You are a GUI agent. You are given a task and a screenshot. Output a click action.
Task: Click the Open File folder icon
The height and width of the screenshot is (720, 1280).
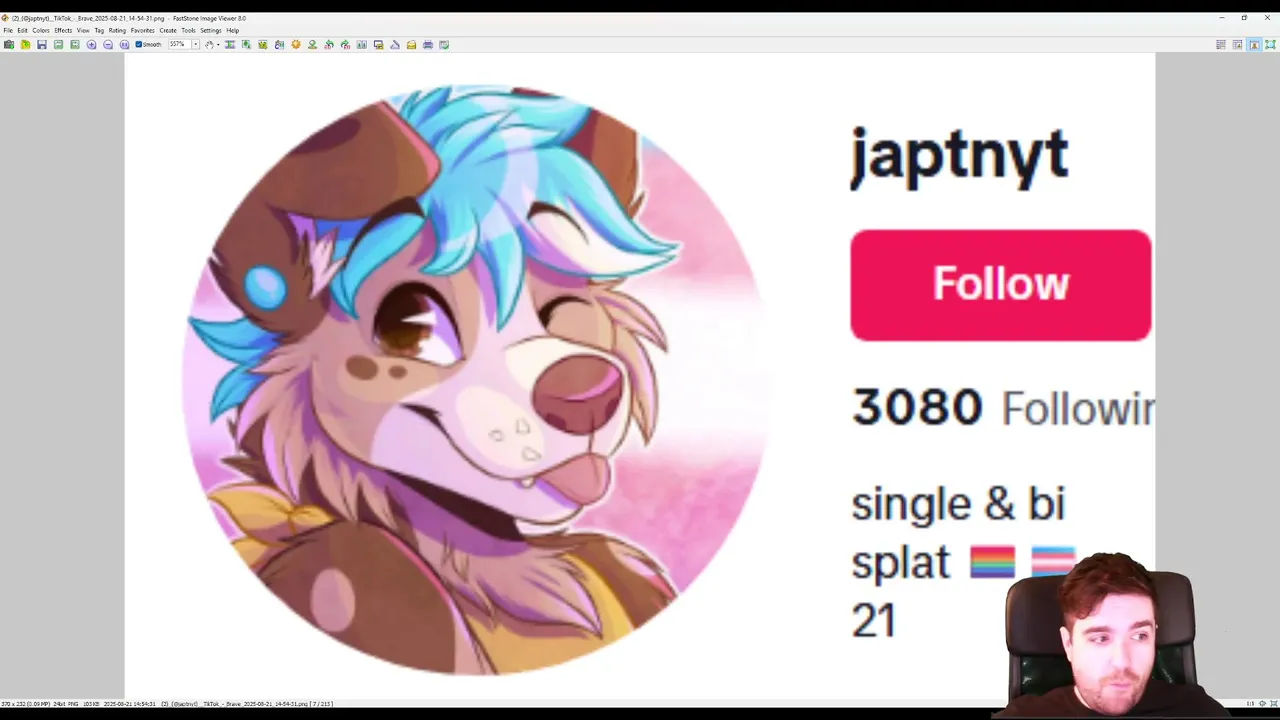pos(25,44)
